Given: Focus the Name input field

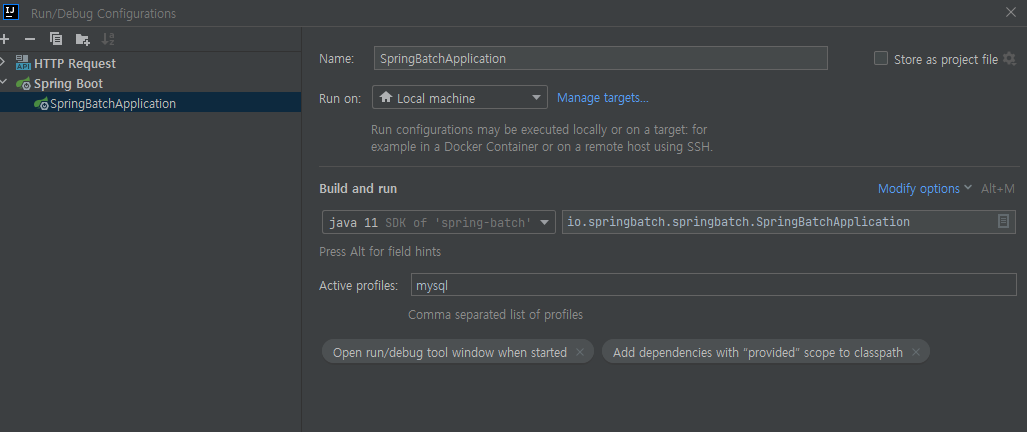Looking at the screenshot, I should (x=601, y=58).
